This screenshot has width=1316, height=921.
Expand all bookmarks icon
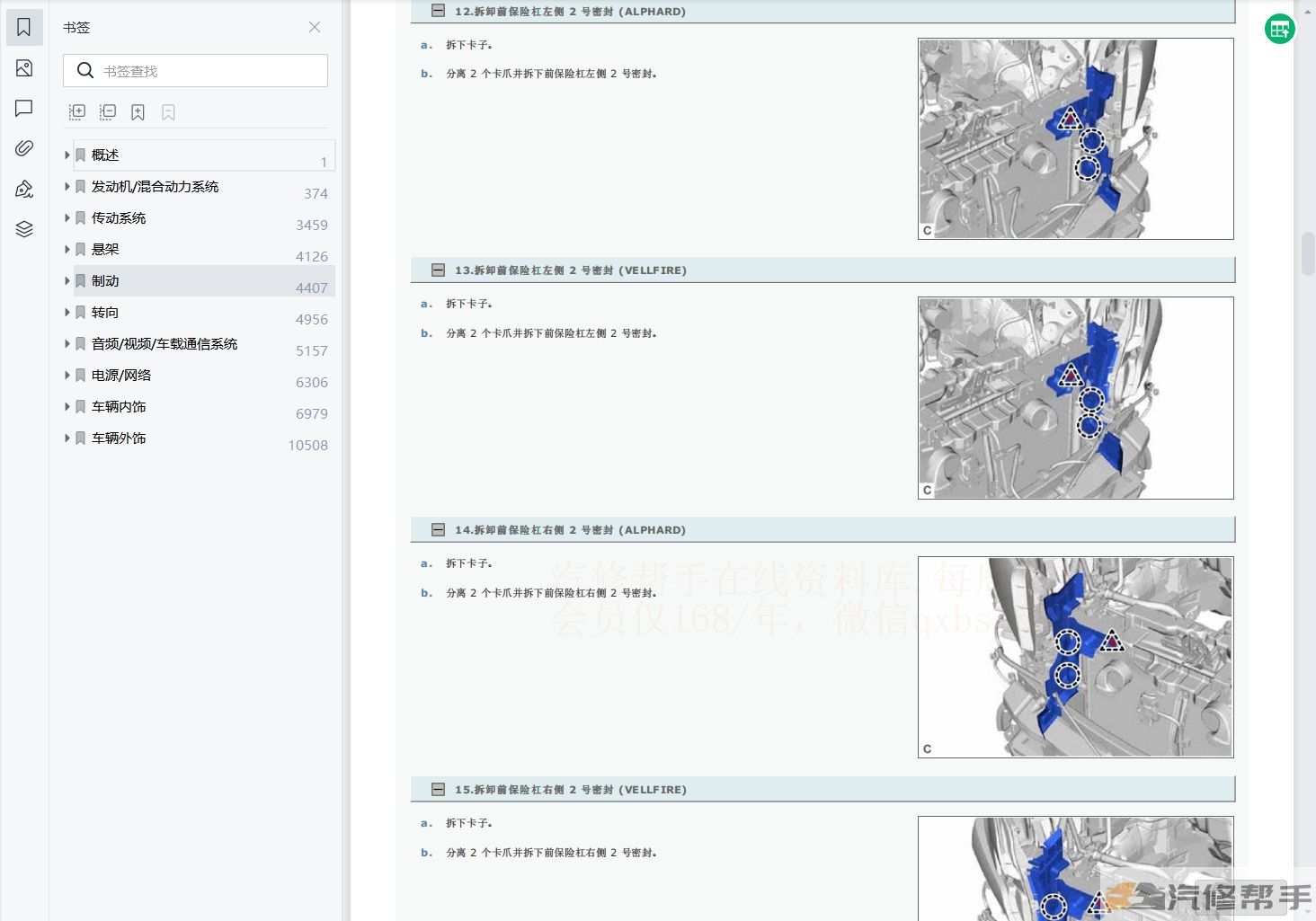pos(77,112)
